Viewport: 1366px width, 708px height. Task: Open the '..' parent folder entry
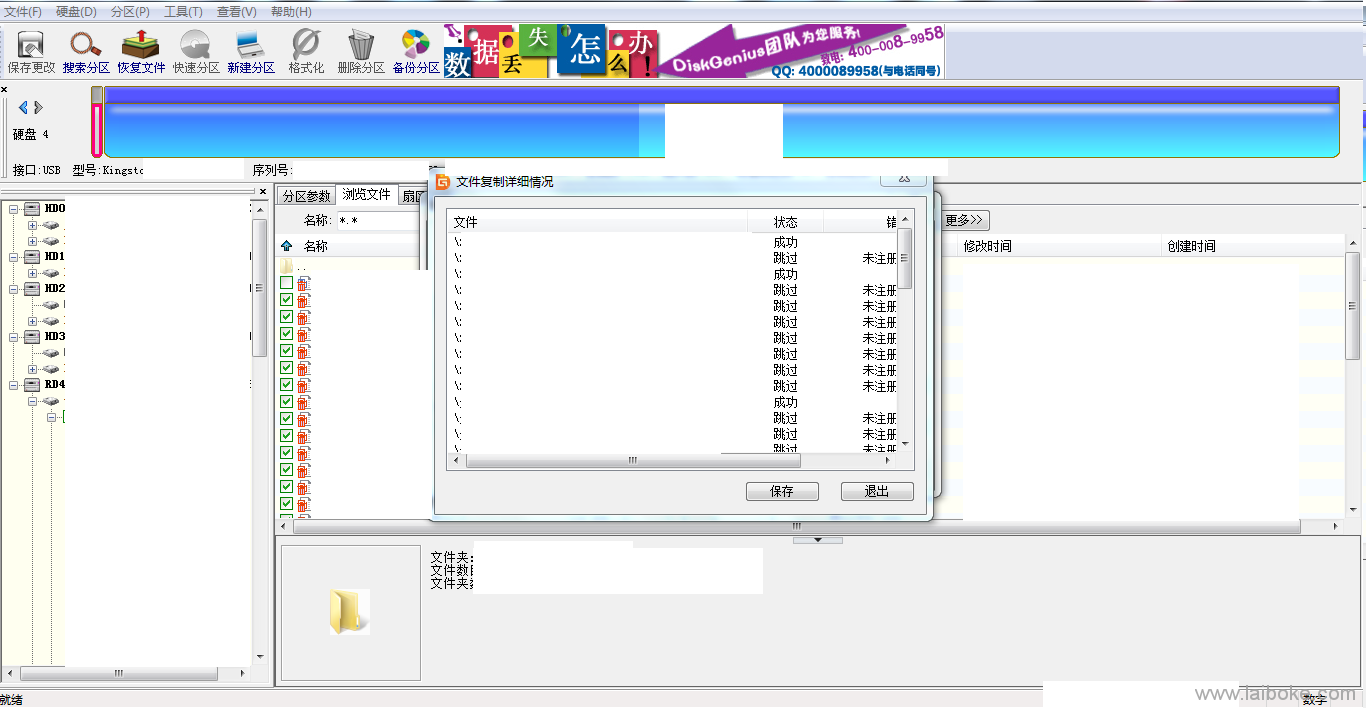click(x=295, y=267)
